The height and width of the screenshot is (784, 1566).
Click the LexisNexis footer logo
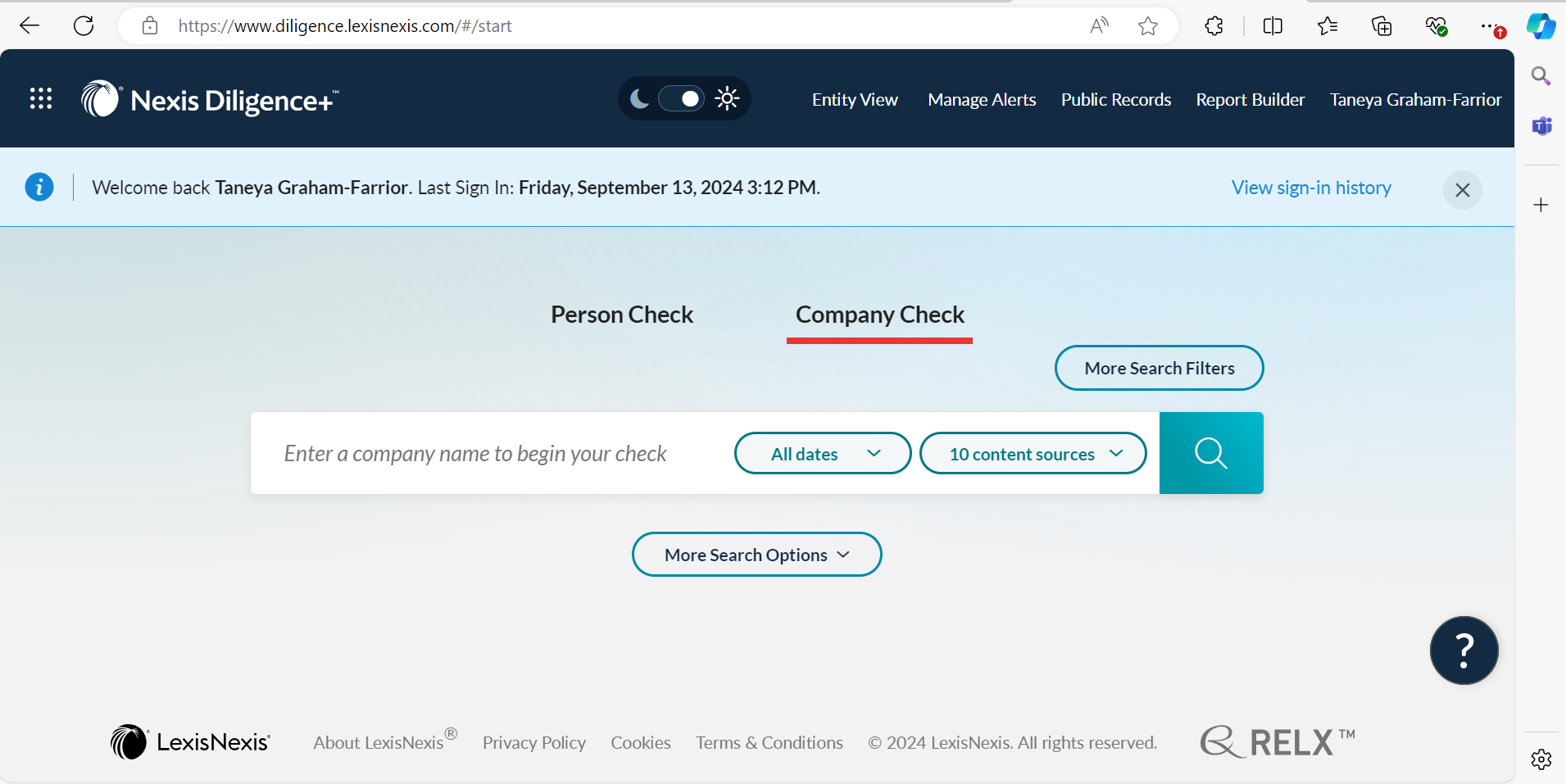pos(190,742)
